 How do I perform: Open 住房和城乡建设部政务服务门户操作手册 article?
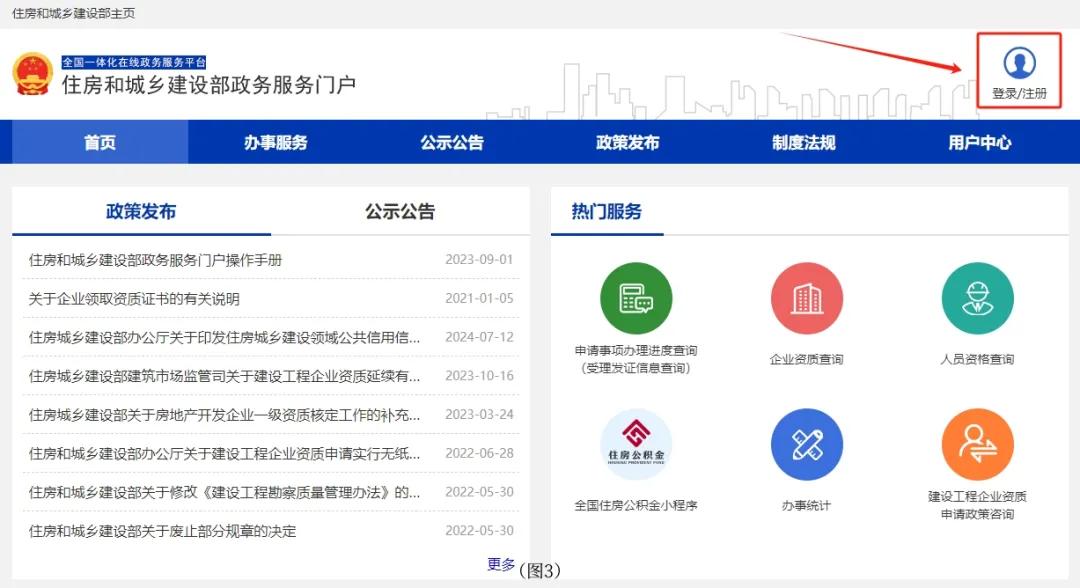(156, 260)
